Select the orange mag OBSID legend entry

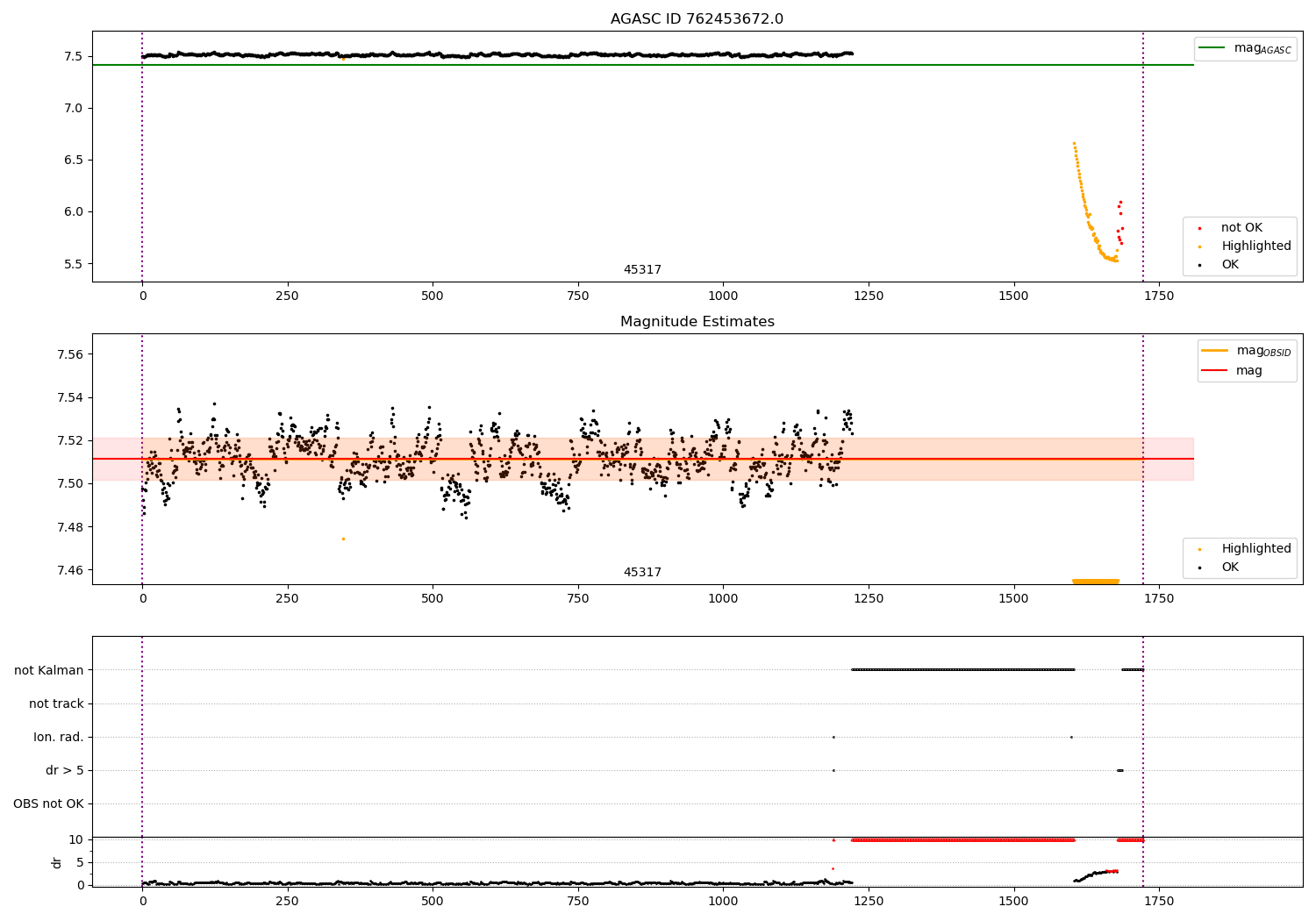tap(1247, 351)
